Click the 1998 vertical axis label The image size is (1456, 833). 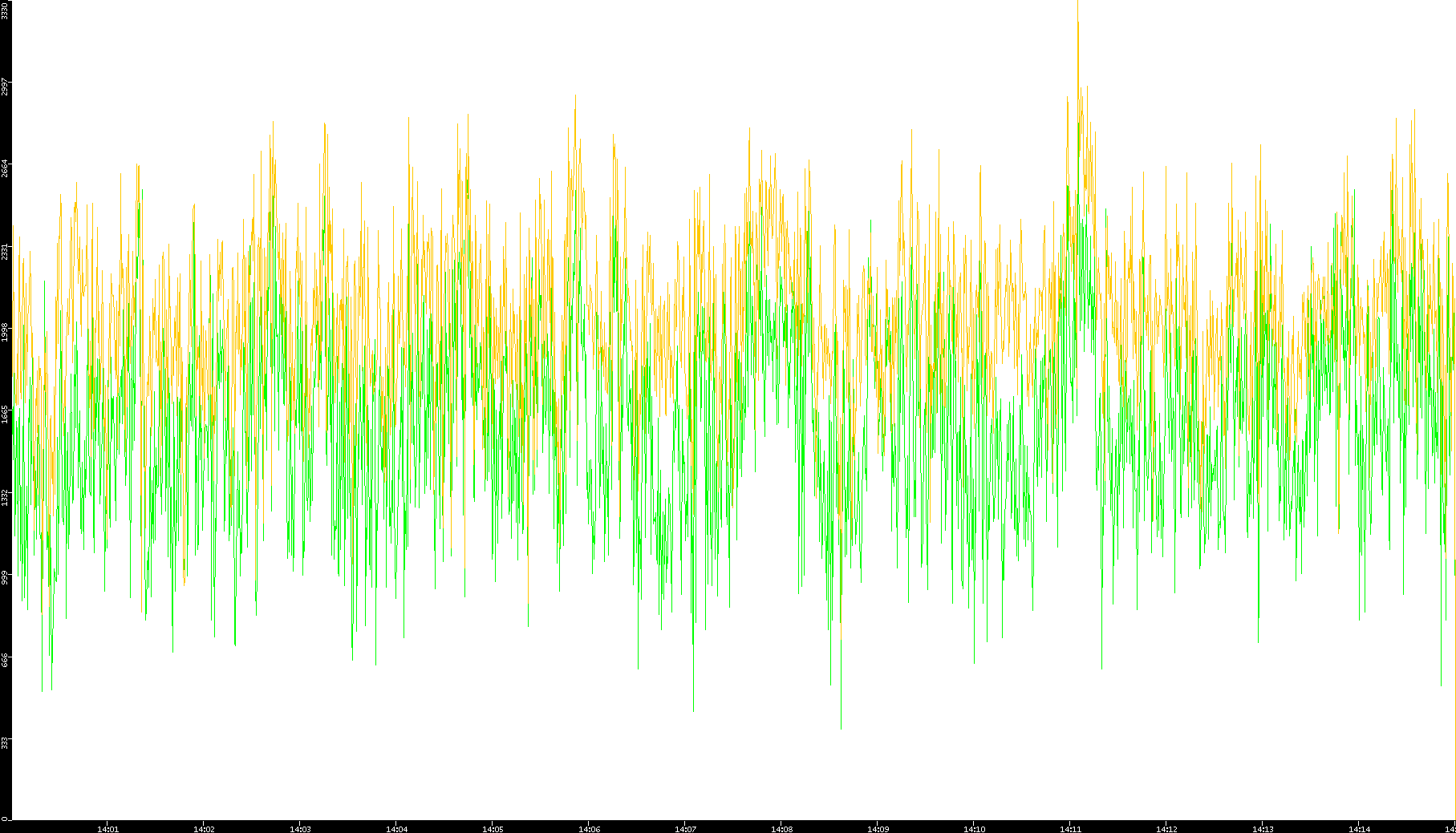[x=5, y=332]
